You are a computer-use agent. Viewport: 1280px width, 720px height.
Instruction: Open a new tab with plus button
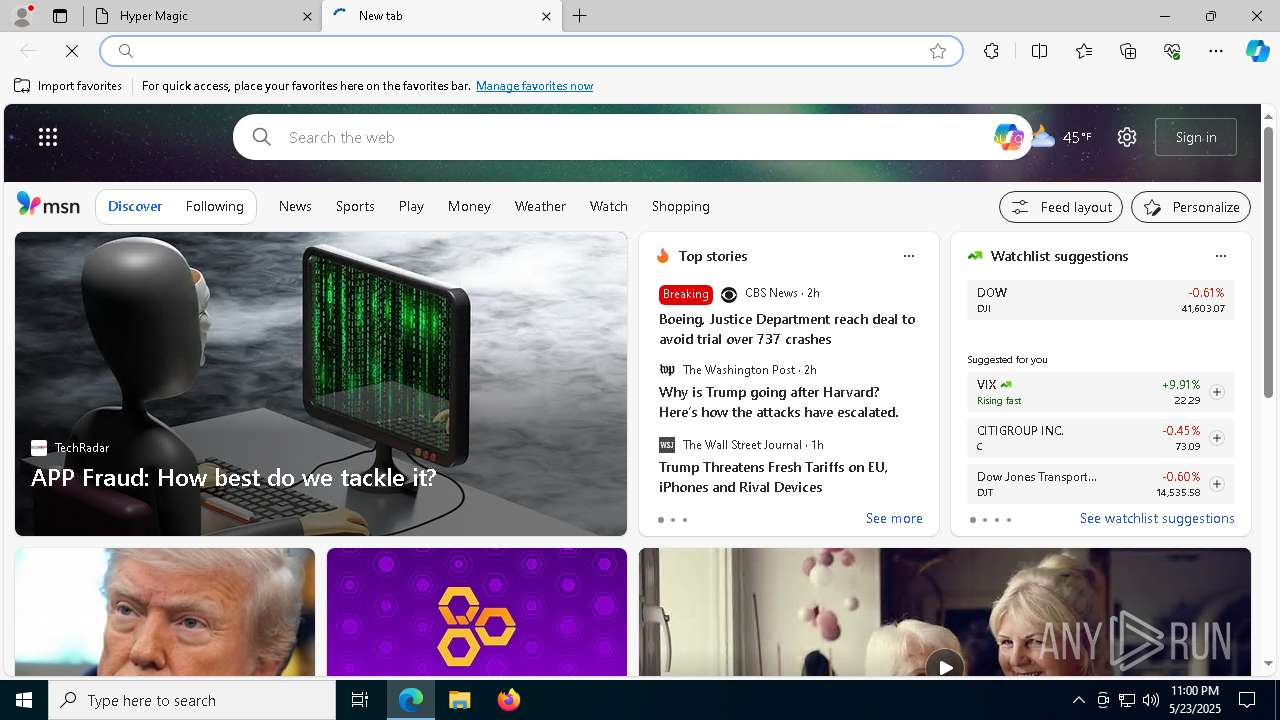tap(580, 16)
